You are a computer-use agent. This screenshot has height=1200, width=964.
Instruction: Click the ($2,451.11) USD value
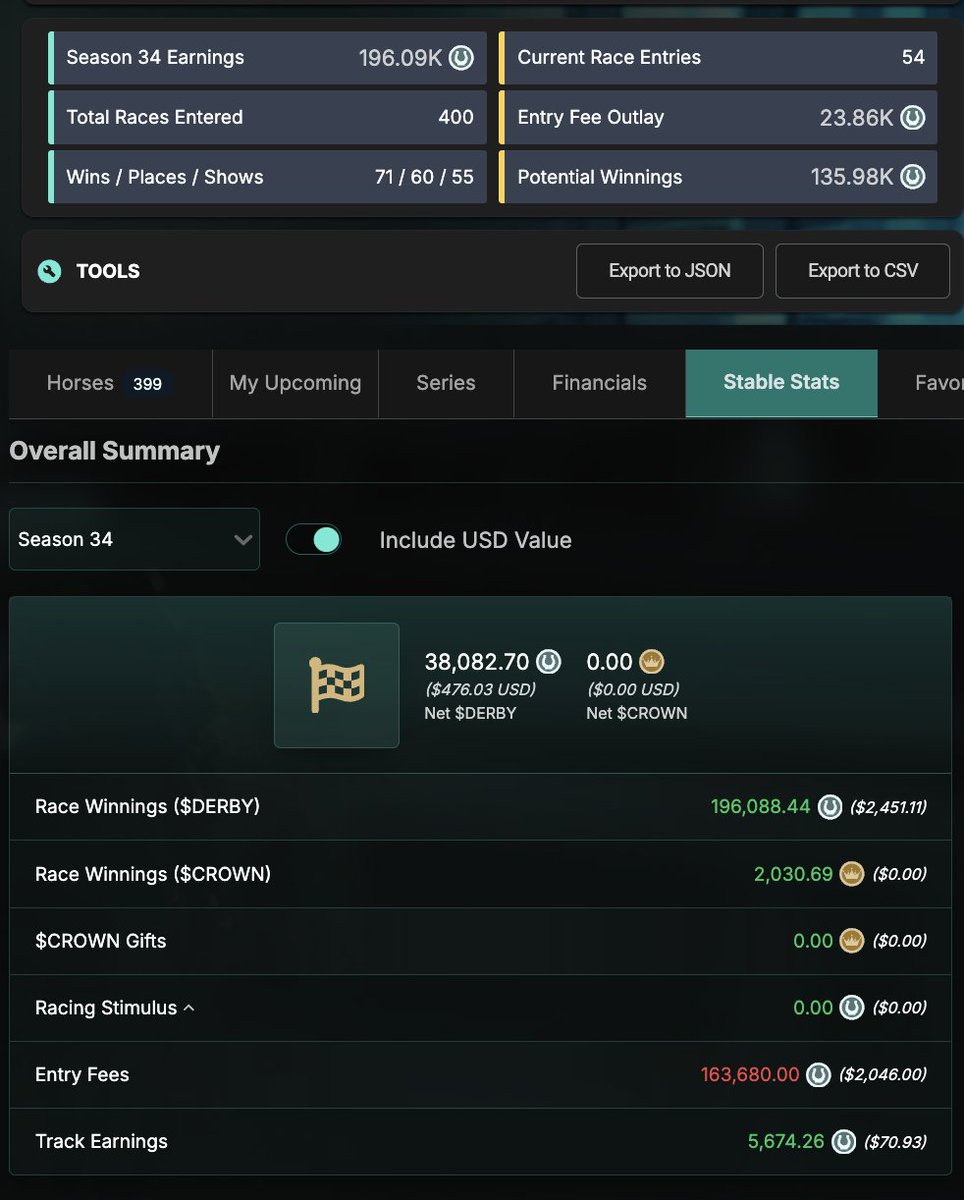click(x=888, y=807)
